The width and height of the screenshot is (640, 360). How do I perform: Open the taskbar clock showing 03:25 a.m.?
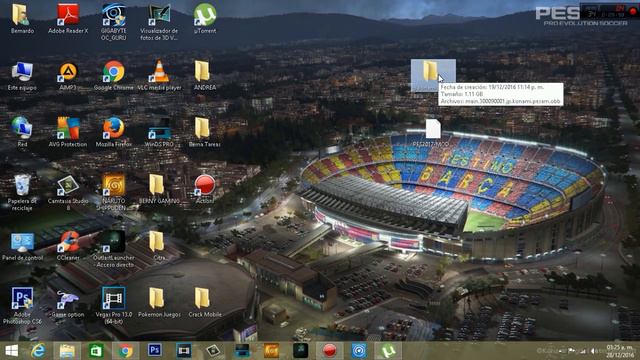pos(620,351)
